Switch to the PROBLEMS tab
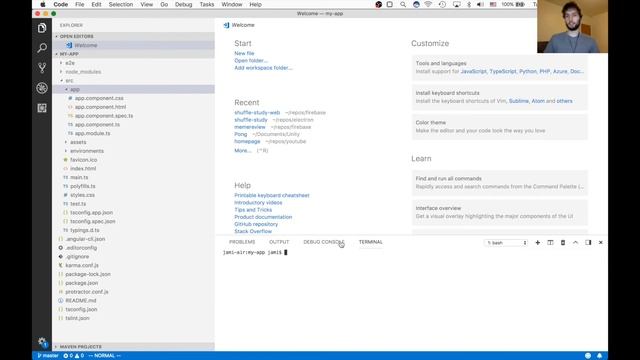 242,242
